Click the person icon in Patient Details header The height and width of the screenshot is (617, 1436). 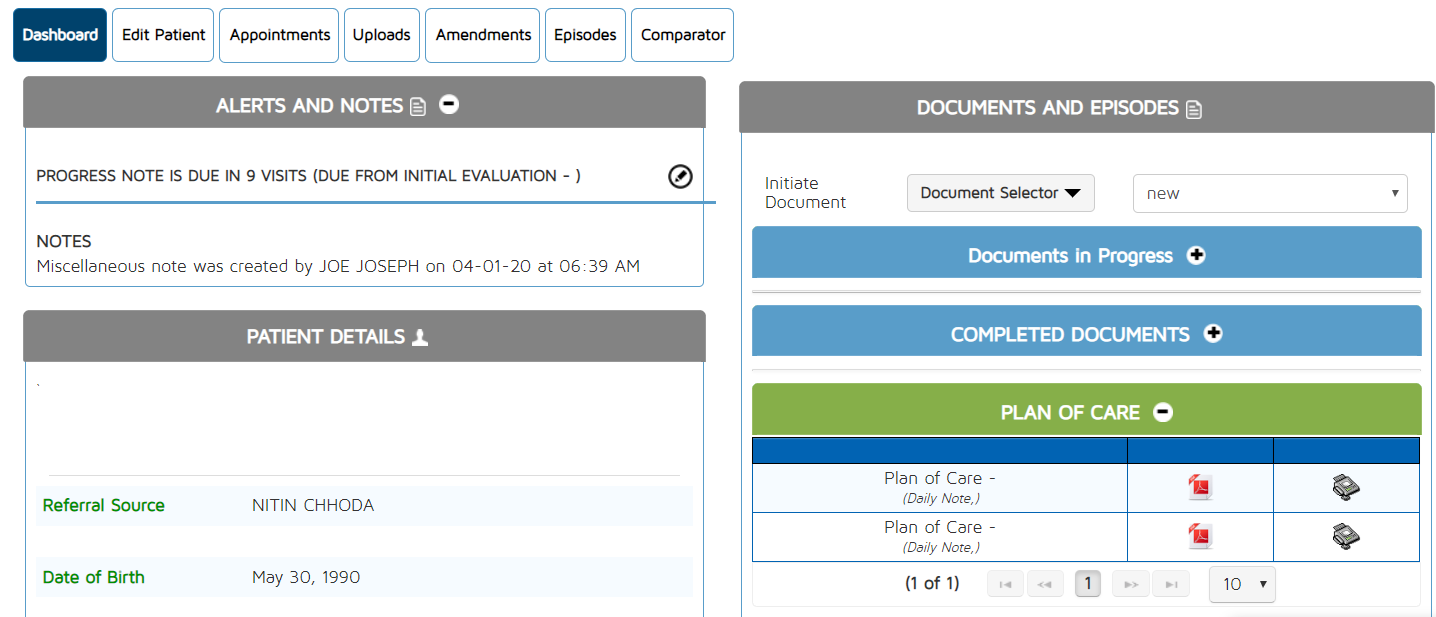pyautogui.click(x=420, y=337)
